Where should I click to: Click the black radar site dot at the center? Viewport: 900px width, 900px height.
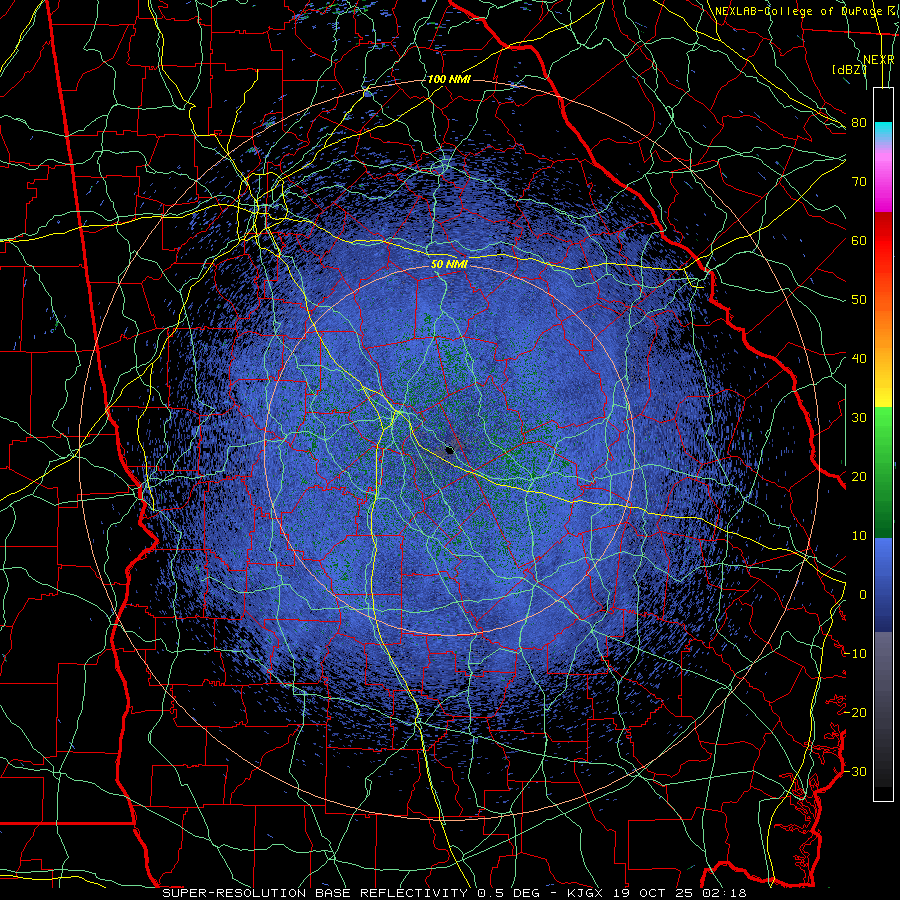450,450
